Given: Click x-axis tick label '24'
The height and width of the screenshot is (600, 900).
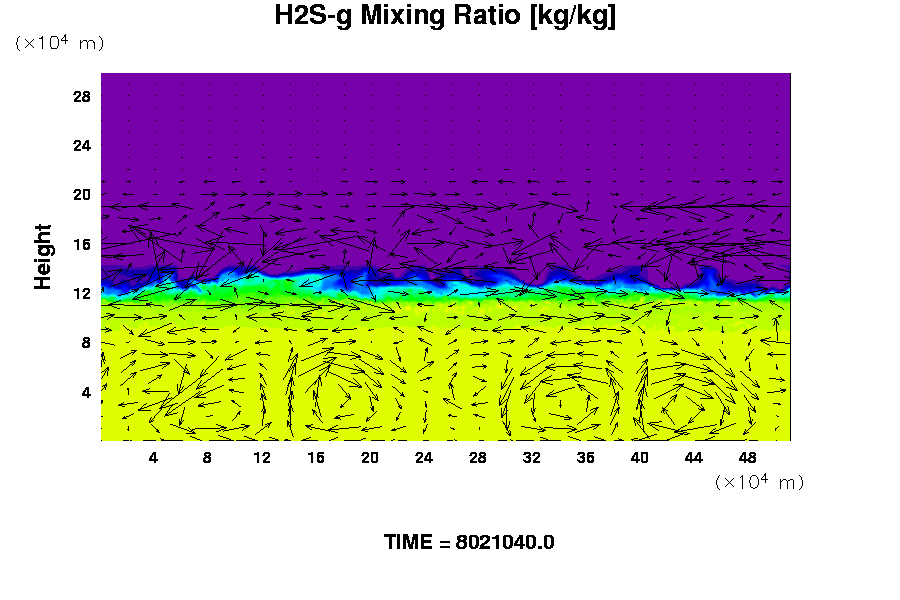Looking at the screenshot, I should (x=424, y=458).
